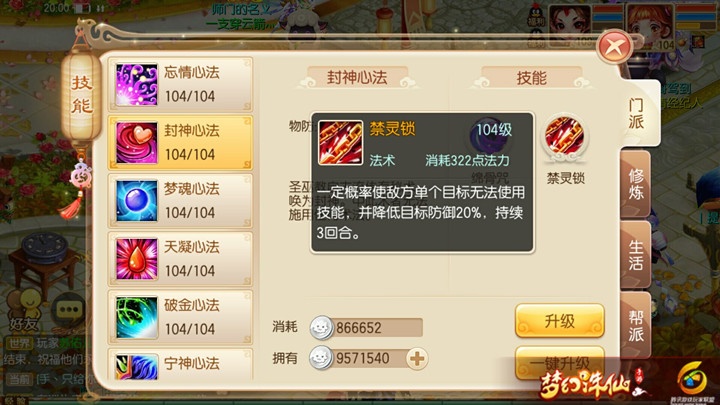Open the 帮派 side tab
This screenshot has width=720, height=405.
click(x=636, y=325)
